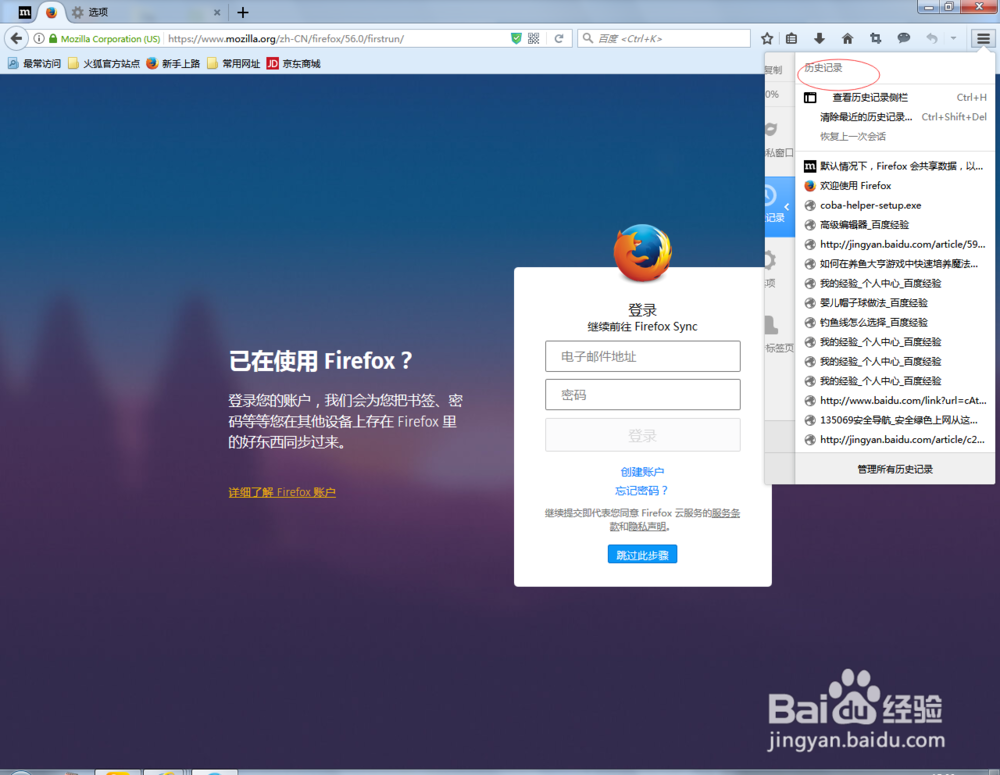Choose 查看历史记录侧栏 menu entry
This screenshot has height=775, width=1000.
pyautogui.click(x=895, y=98)
